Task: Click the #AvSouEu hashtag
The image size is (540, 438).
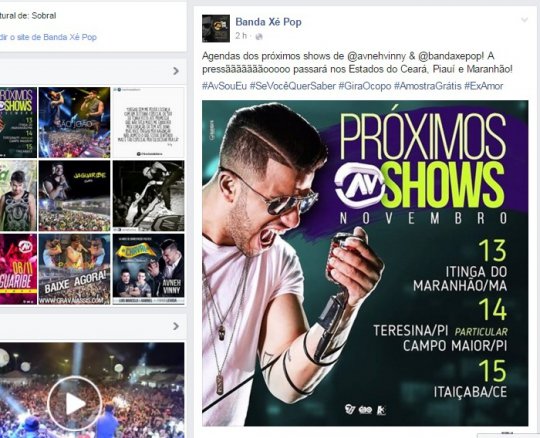Action: (x=225, y=86)
